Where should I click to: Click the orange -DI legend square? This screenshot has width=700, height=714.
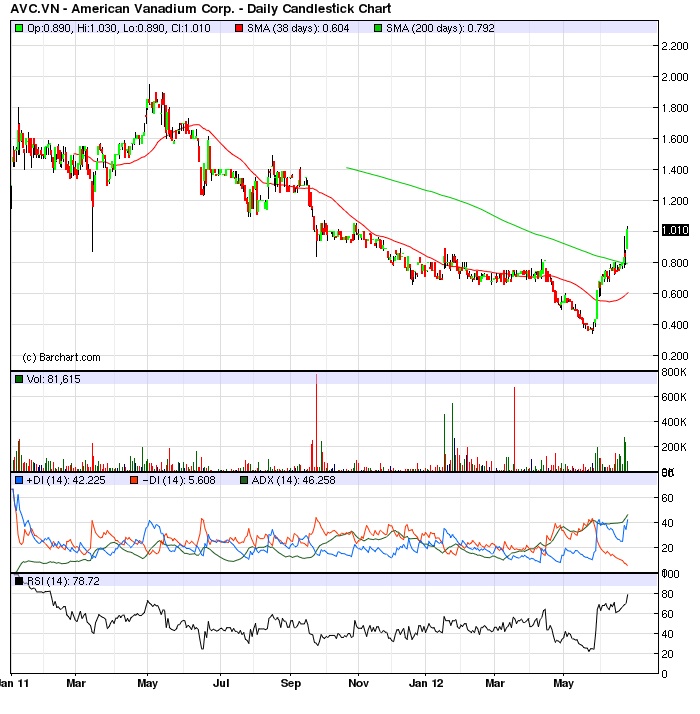[x=134, y=480]
